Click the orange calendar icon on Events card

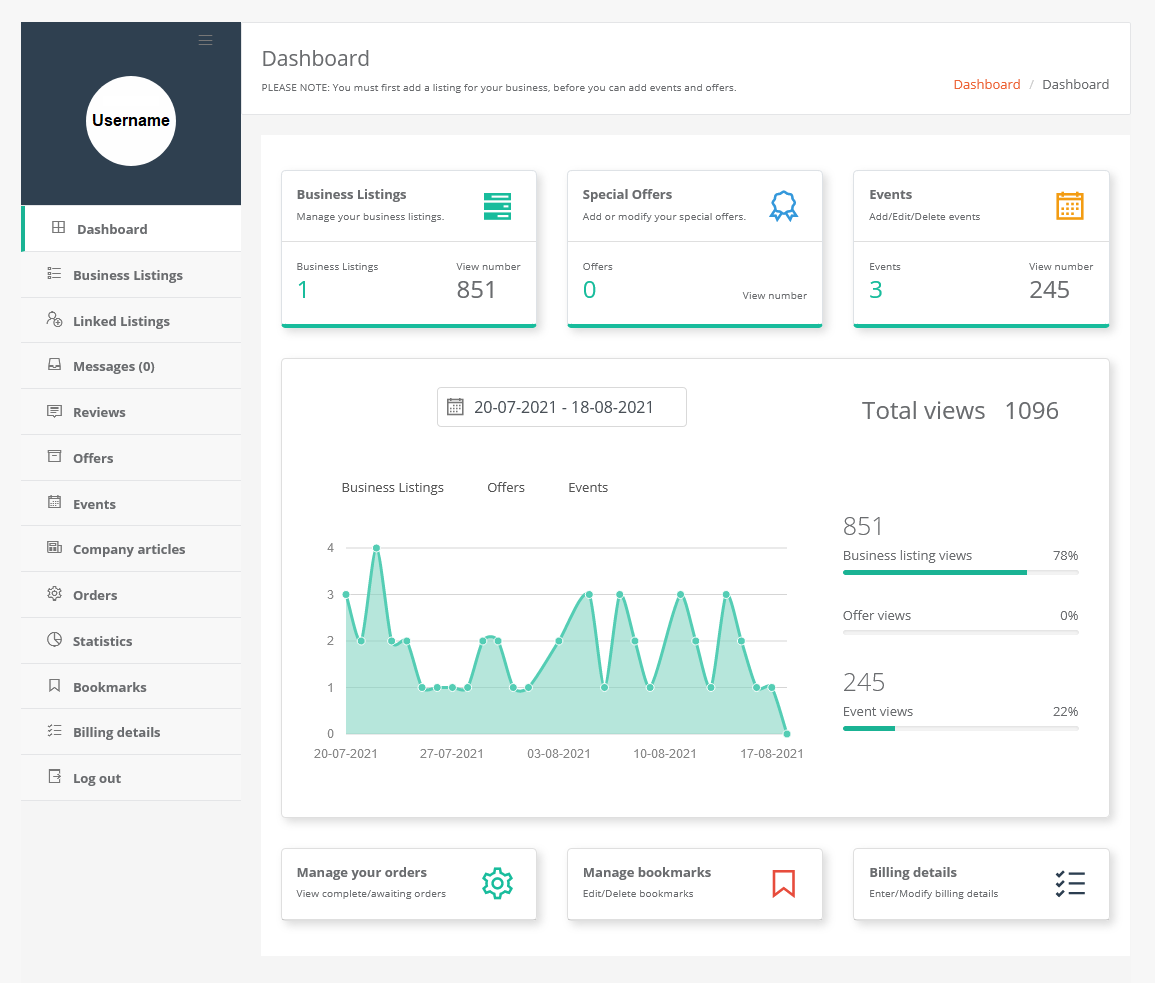(x=1070, y=206)
